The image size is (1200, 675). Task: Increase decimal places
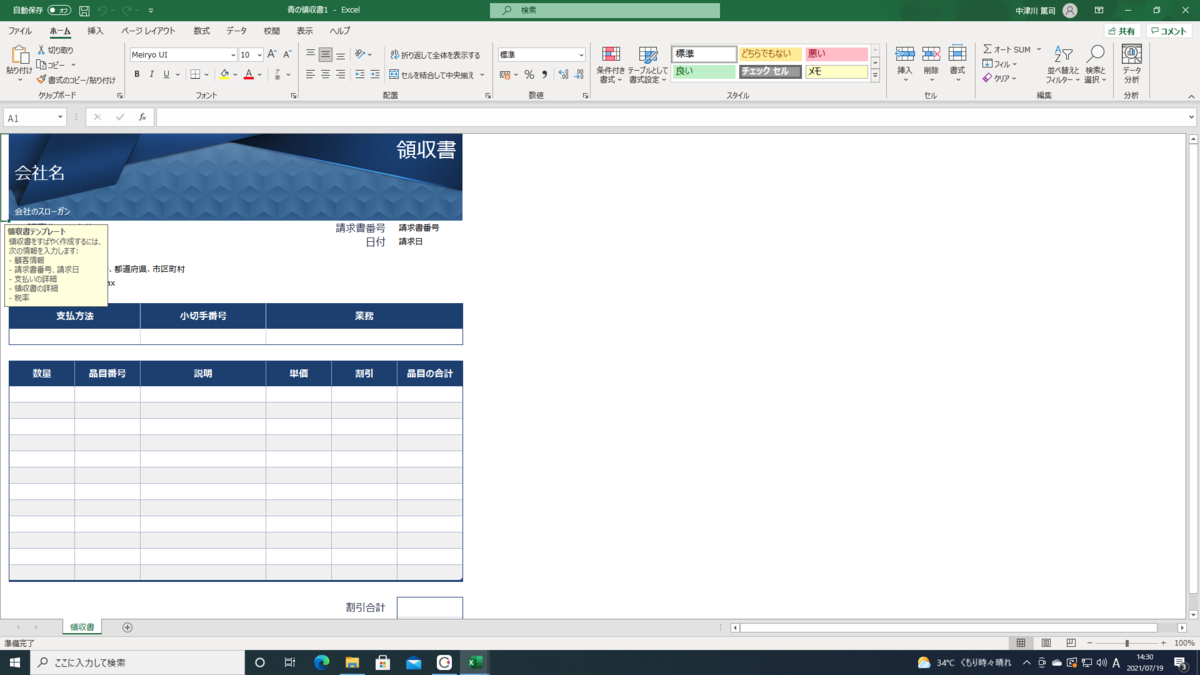click(x=563, y=75)
